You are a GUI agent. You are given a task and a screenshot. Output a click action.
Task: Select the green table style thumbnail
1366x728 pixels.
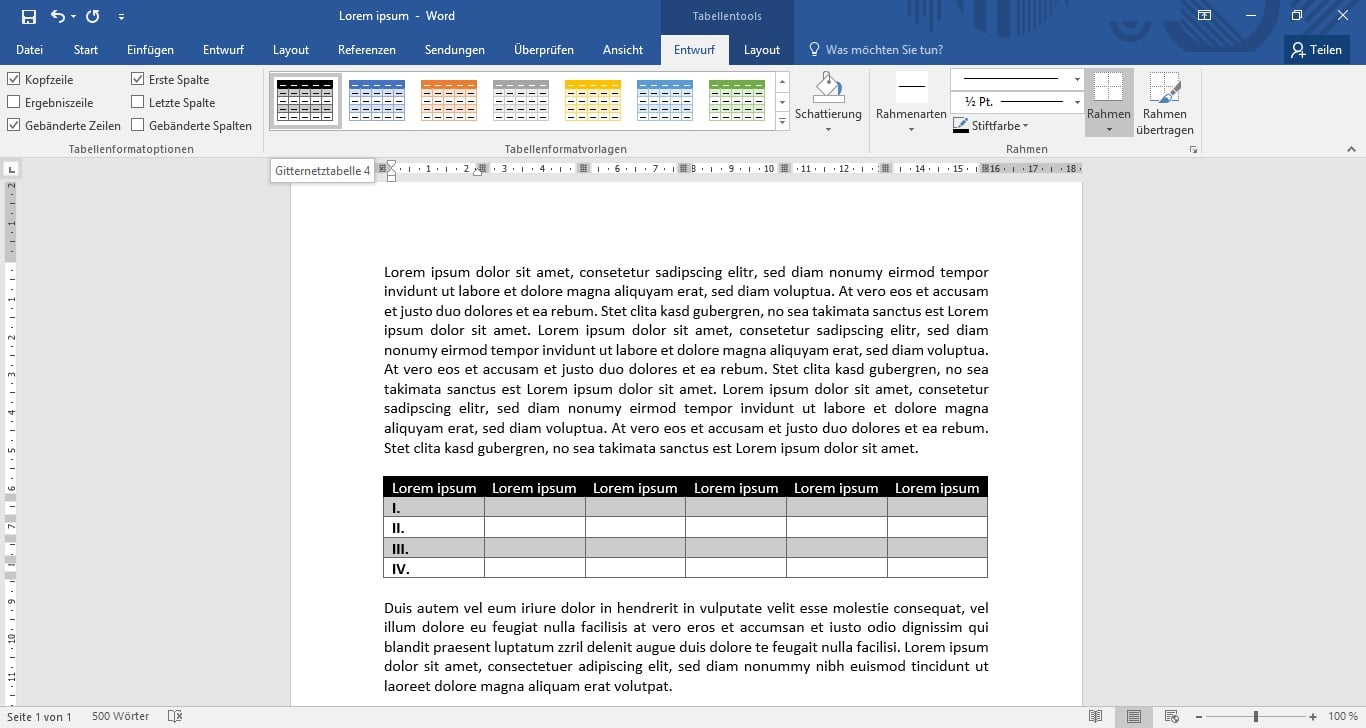click(737, 100)
